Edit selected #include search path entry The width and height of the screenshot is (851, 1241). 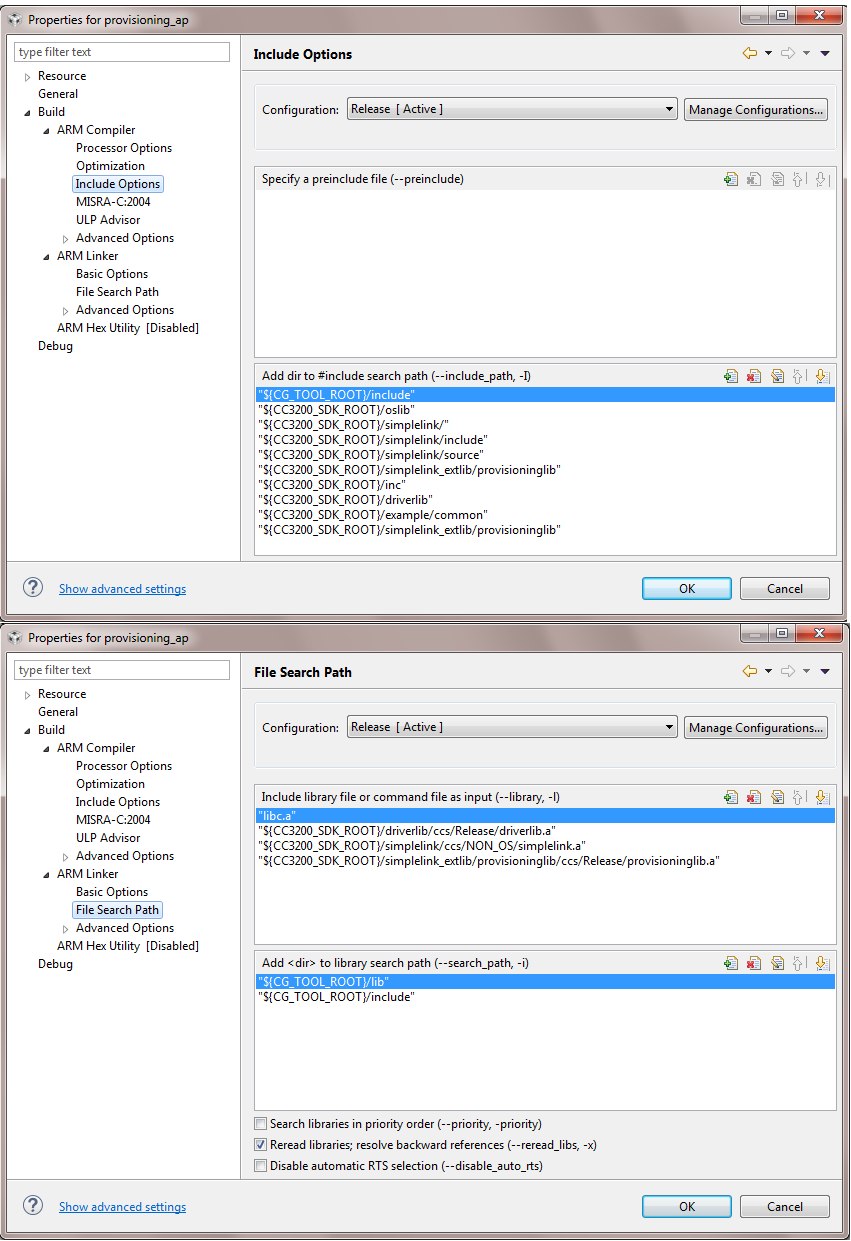click(x=777, y=376)
